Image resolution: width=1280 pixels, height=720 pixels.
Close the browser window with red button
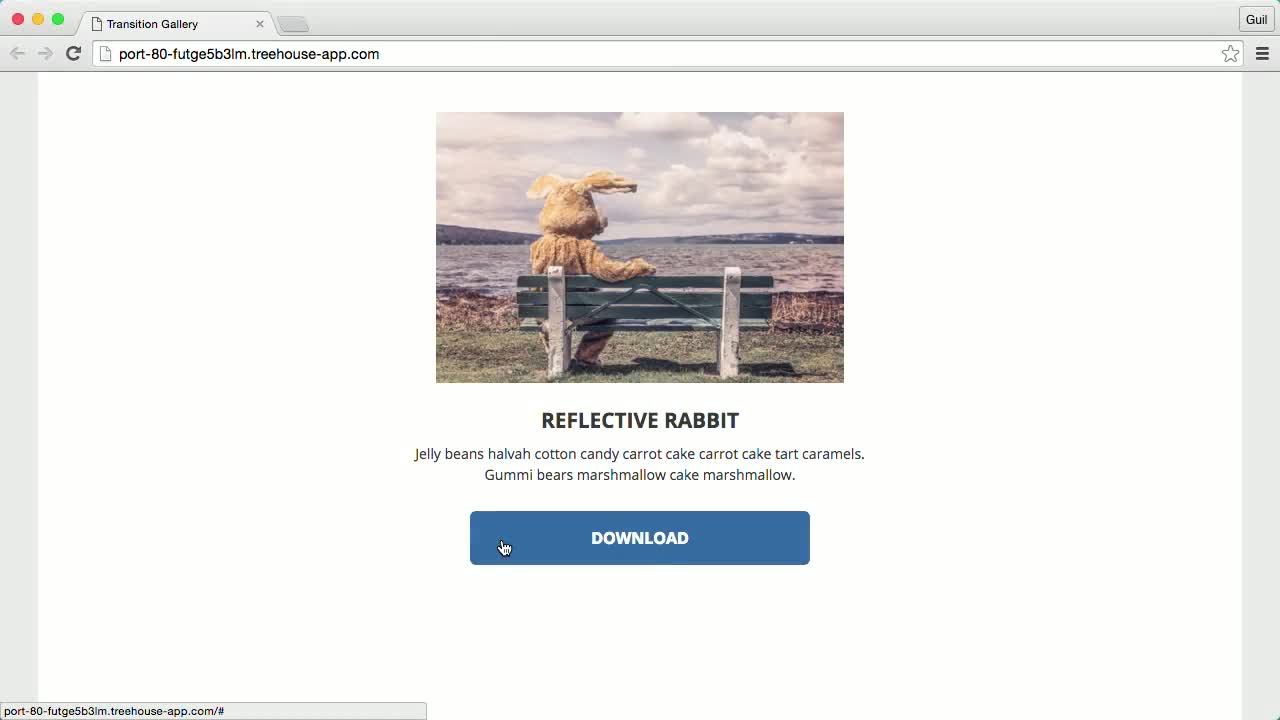(x=18, y=19)
